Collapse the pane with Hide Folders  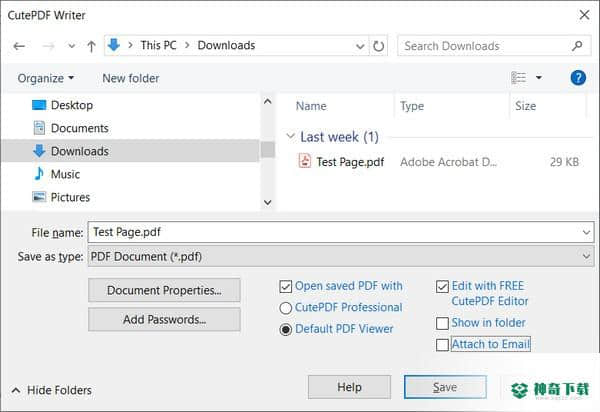(x=52, y=390)
